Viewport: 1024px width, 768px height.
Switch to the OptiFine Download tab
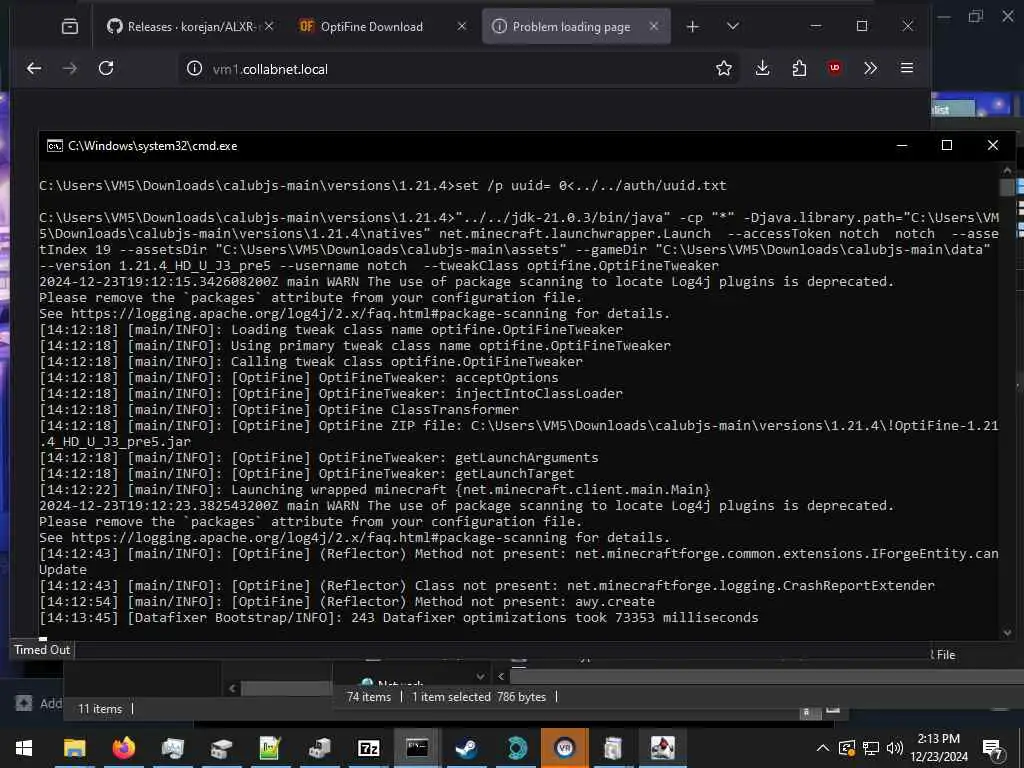(x=382, y=26)
